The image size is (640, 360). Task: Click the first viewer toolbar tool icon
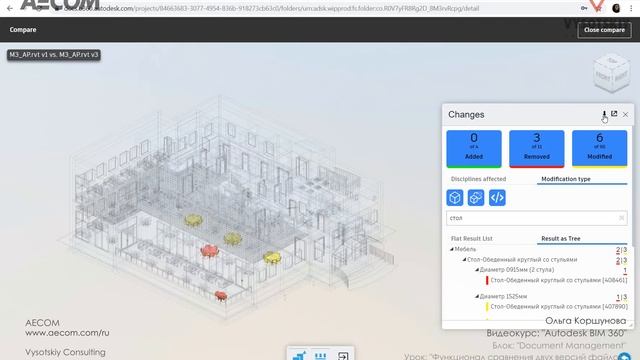pyautogui.click(x=300, y=356)
